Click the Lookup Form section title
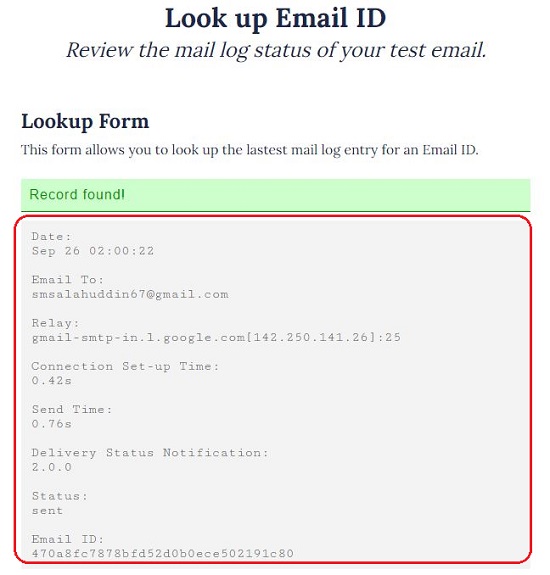550x575 pixels. click(x=85, y=122)
